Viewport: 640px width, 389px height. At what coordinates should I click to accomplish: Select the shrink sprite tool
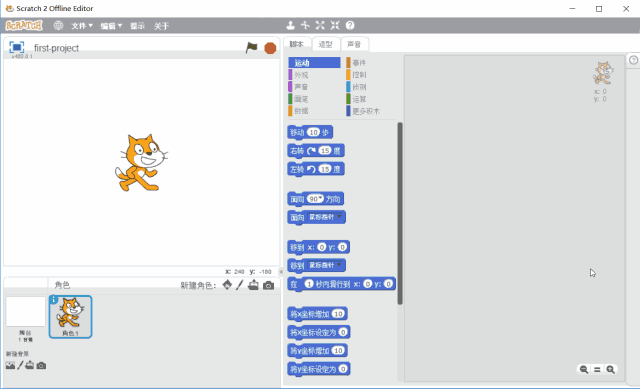[335, 25]
